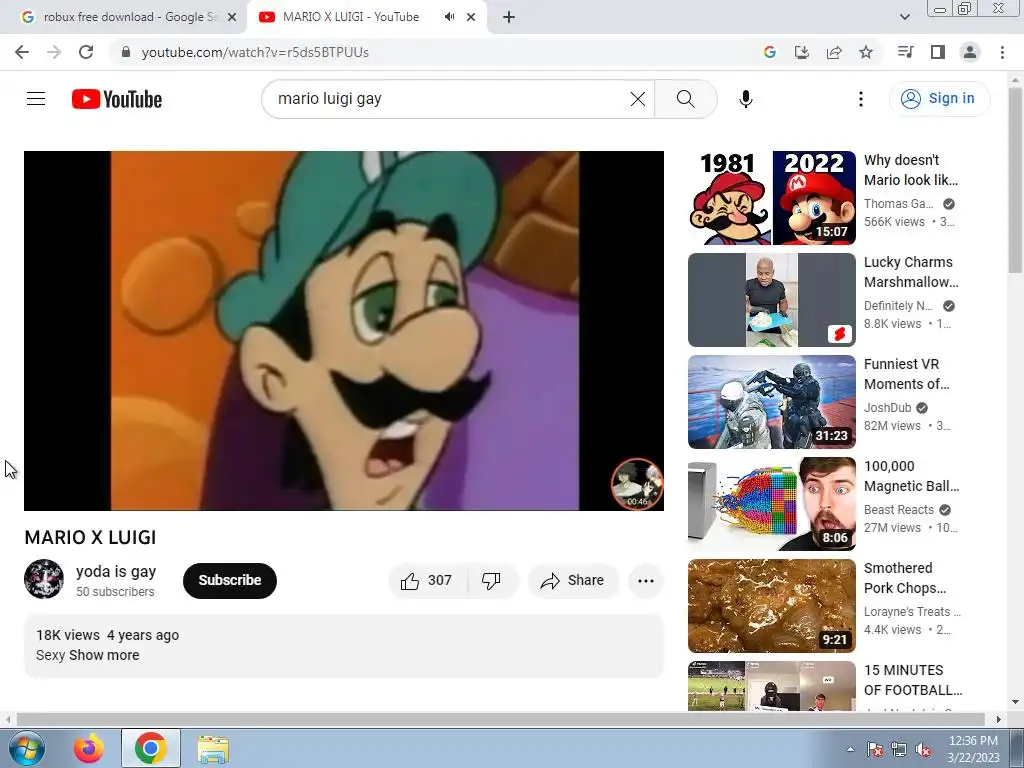The image size is (1024, 768).
Task: Open Action Center flag in system tray
Action: 875,750
